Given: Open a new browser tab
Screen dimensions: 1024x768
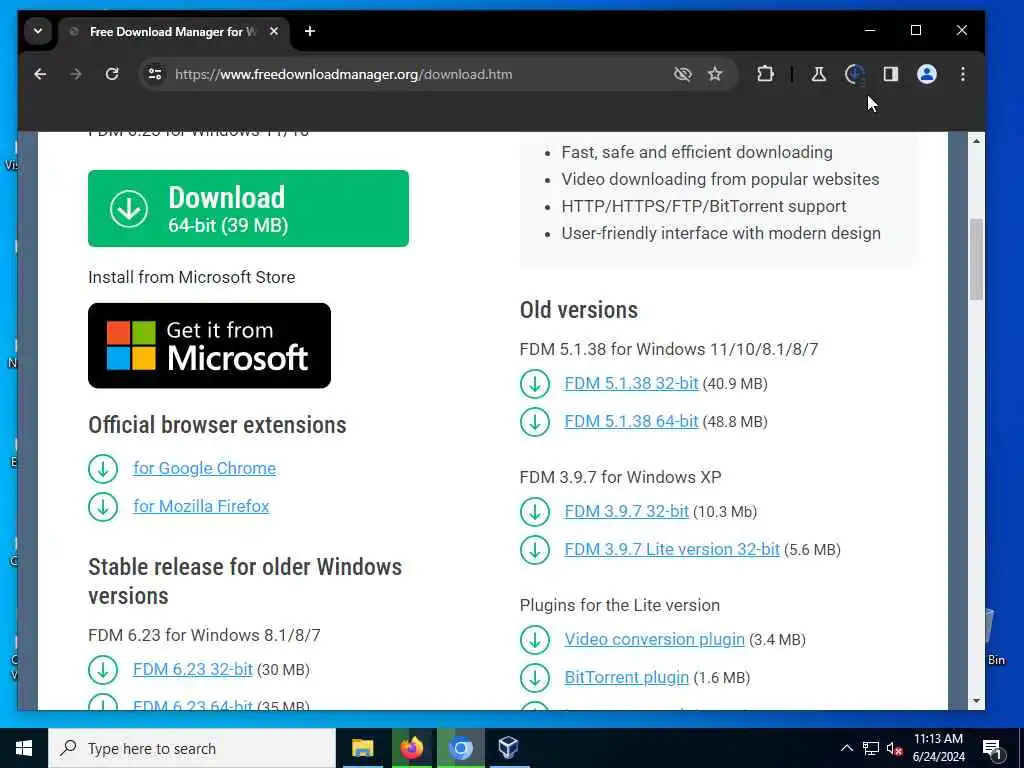Looking at the screenshot, I should pyautogui.click(x=310, y=31).
